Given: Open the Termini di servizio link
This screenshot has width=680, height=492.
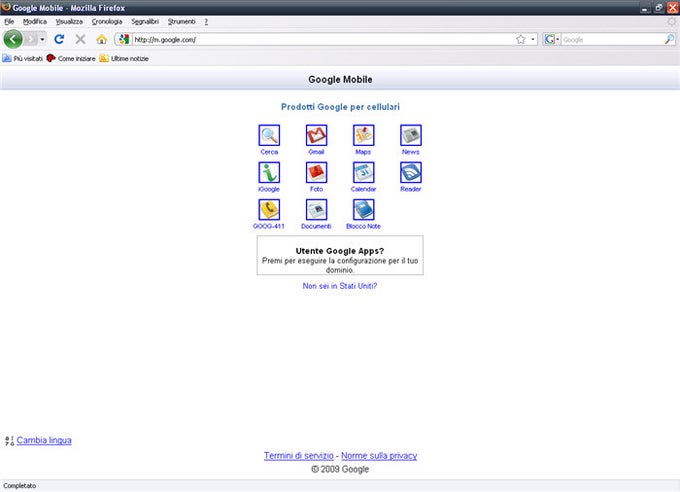Looking at the screenshot, I should [x=299, y=456].
